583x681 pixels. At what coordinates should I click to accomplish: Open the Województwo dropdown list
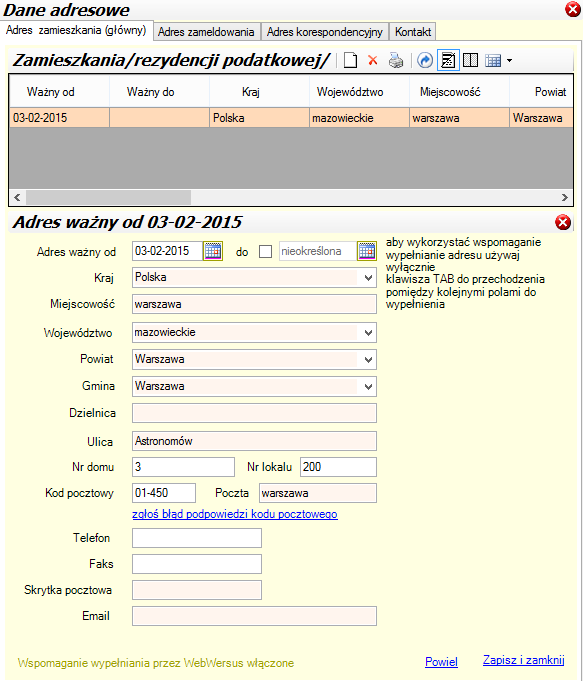point(368,333)
